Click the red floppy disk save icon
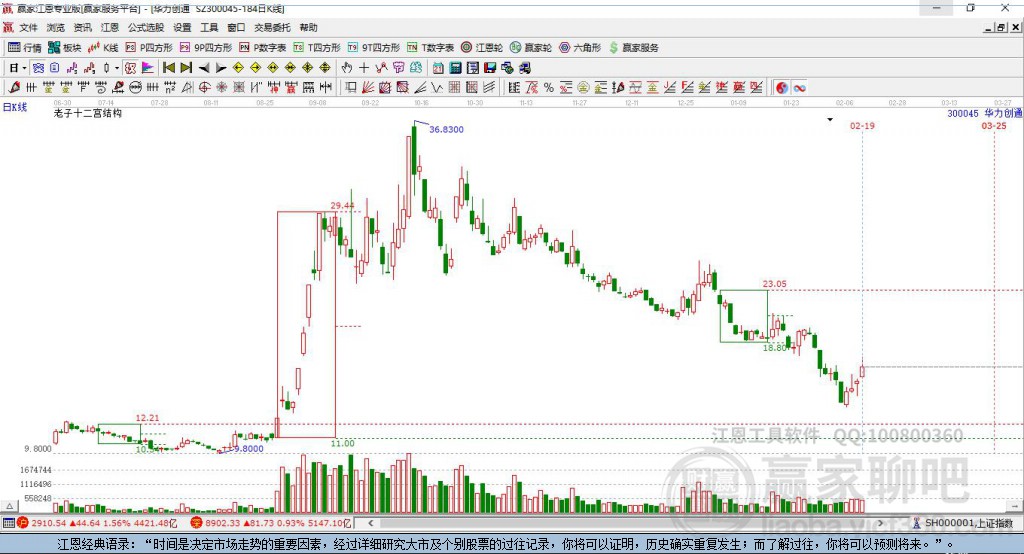 point(490,67)
